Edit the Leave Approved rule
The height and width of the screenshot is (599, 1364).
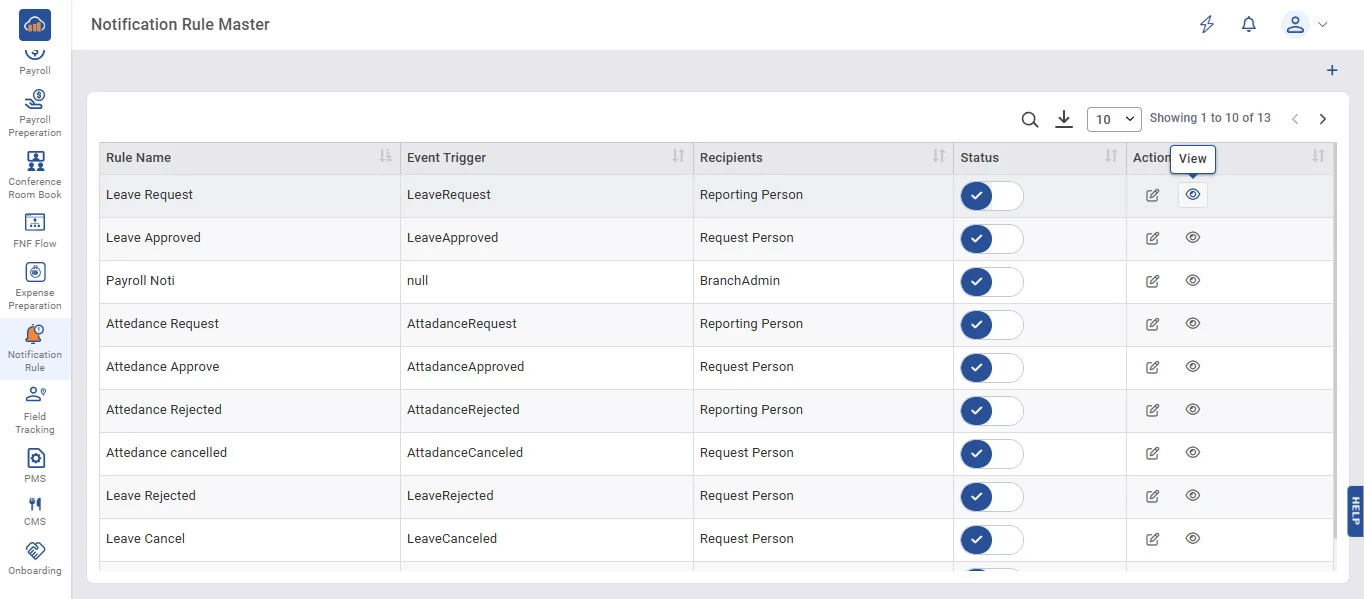point(1152,238)
